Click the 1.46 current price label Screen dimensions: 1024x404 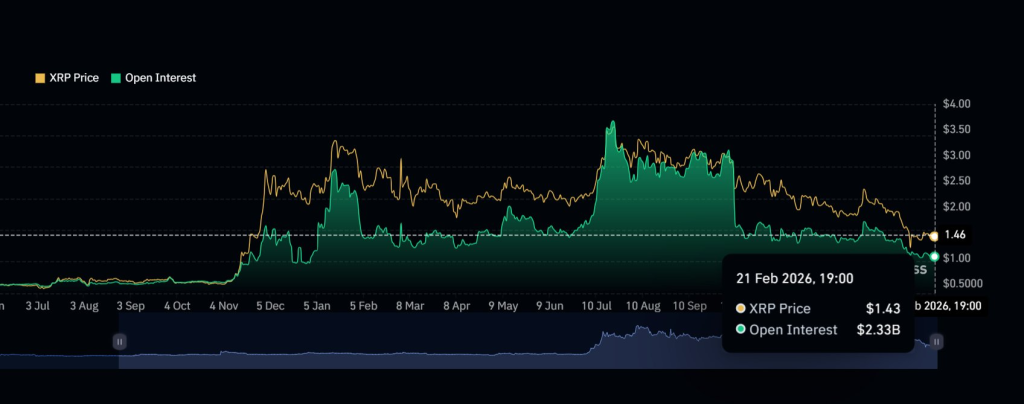[954, 236]
